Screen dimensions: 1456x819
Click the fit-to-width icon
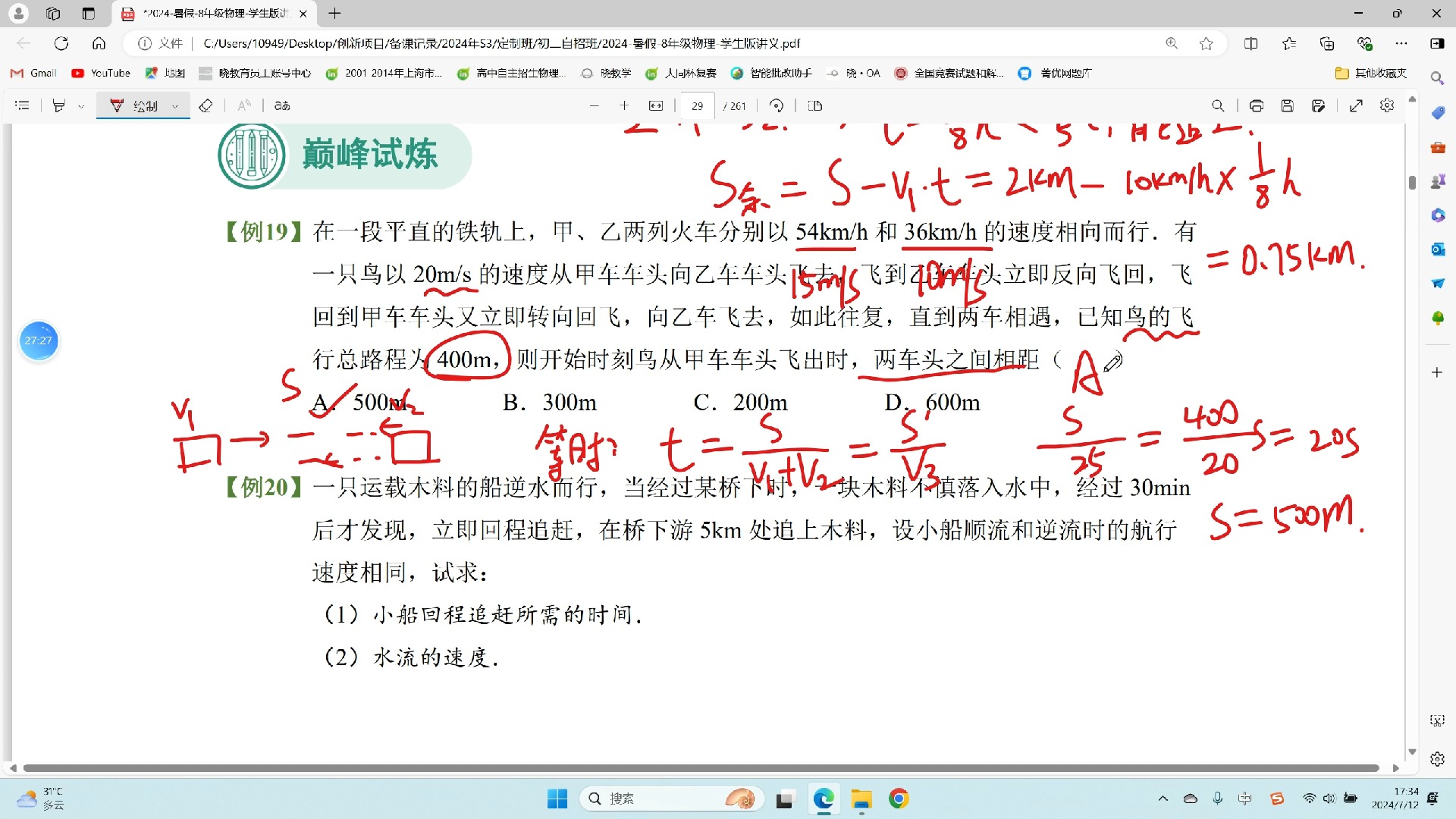656,106
